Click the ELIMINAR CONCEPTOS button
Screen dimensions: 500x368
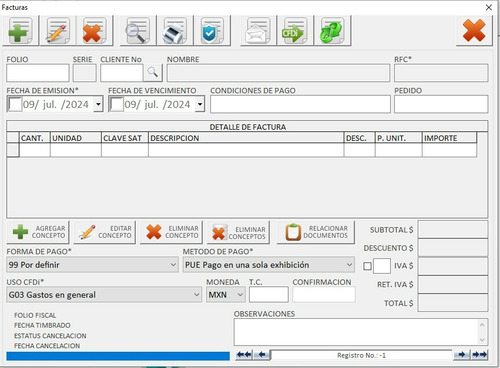tap(238, 232)
